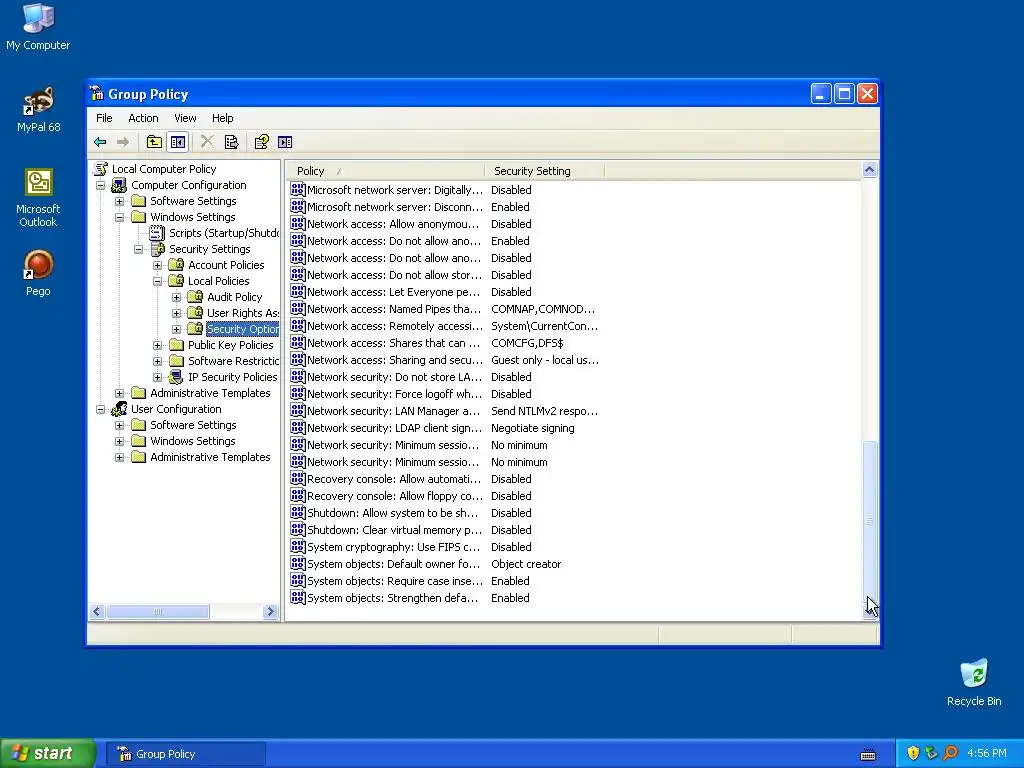Click the Start button
Viewport: 1024px width, 768px height.
point(48,754)
